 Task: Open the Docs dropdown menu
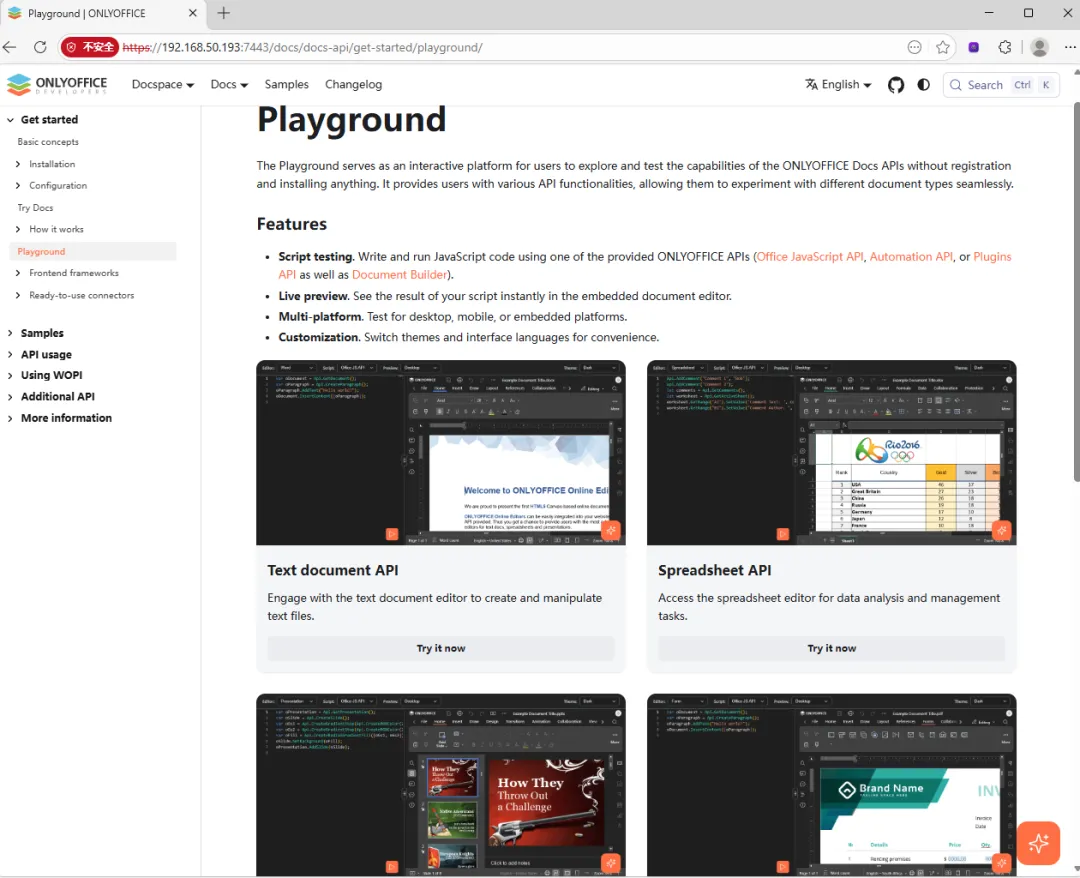[x=229, y=85]
